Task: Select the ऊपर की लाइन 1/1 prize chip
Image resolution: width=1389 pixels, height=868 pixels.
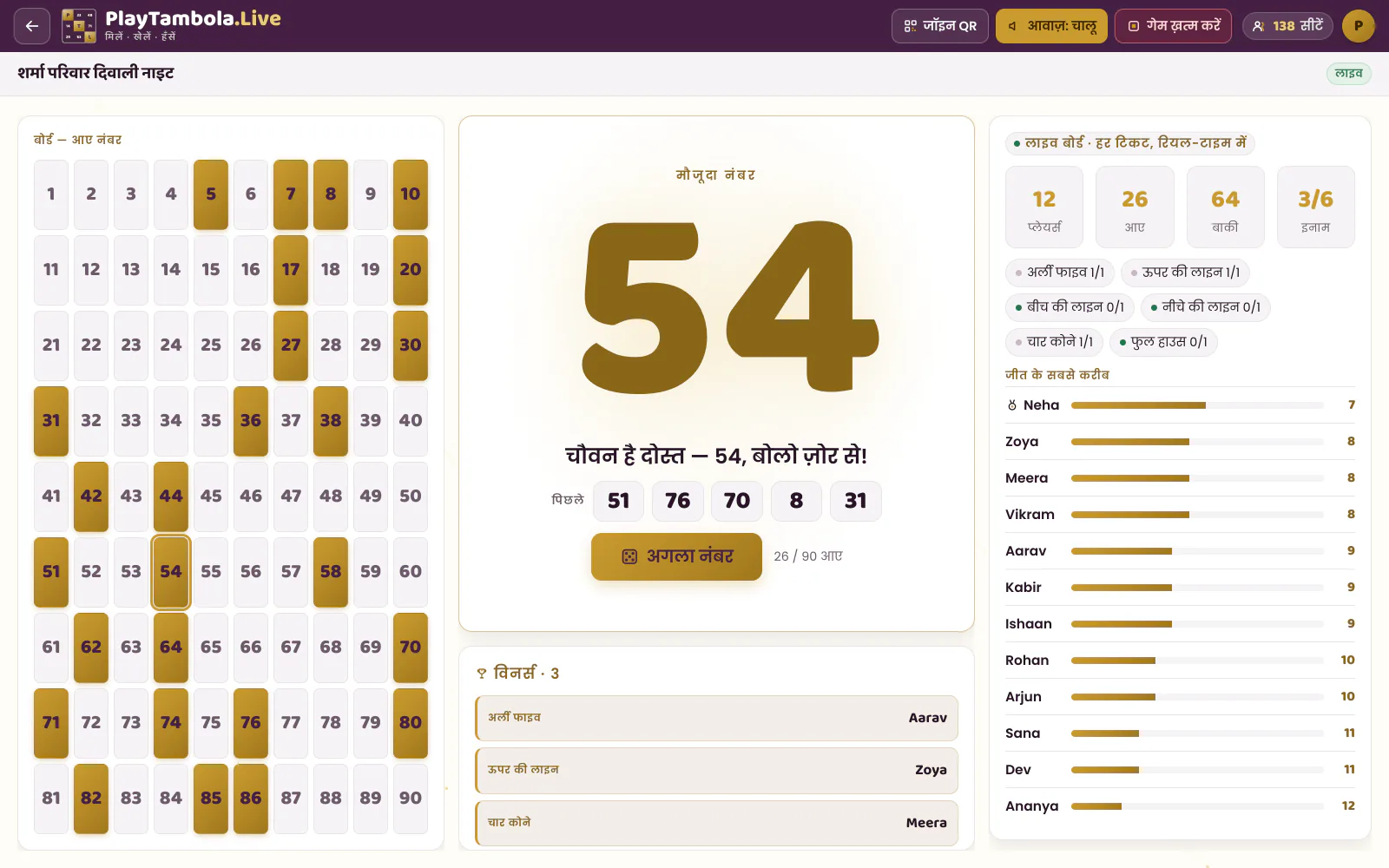Action: click(1185, 273)
